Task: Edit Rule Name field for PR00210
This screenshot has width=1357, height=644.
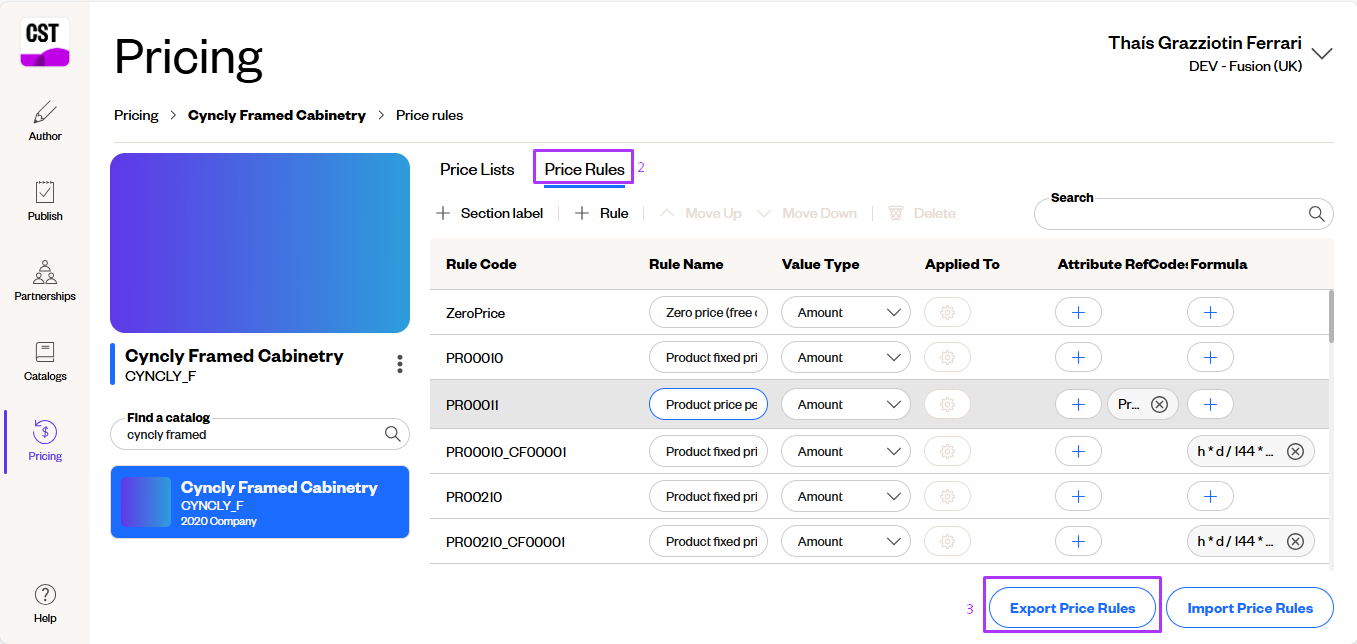Action: point(709,496)
